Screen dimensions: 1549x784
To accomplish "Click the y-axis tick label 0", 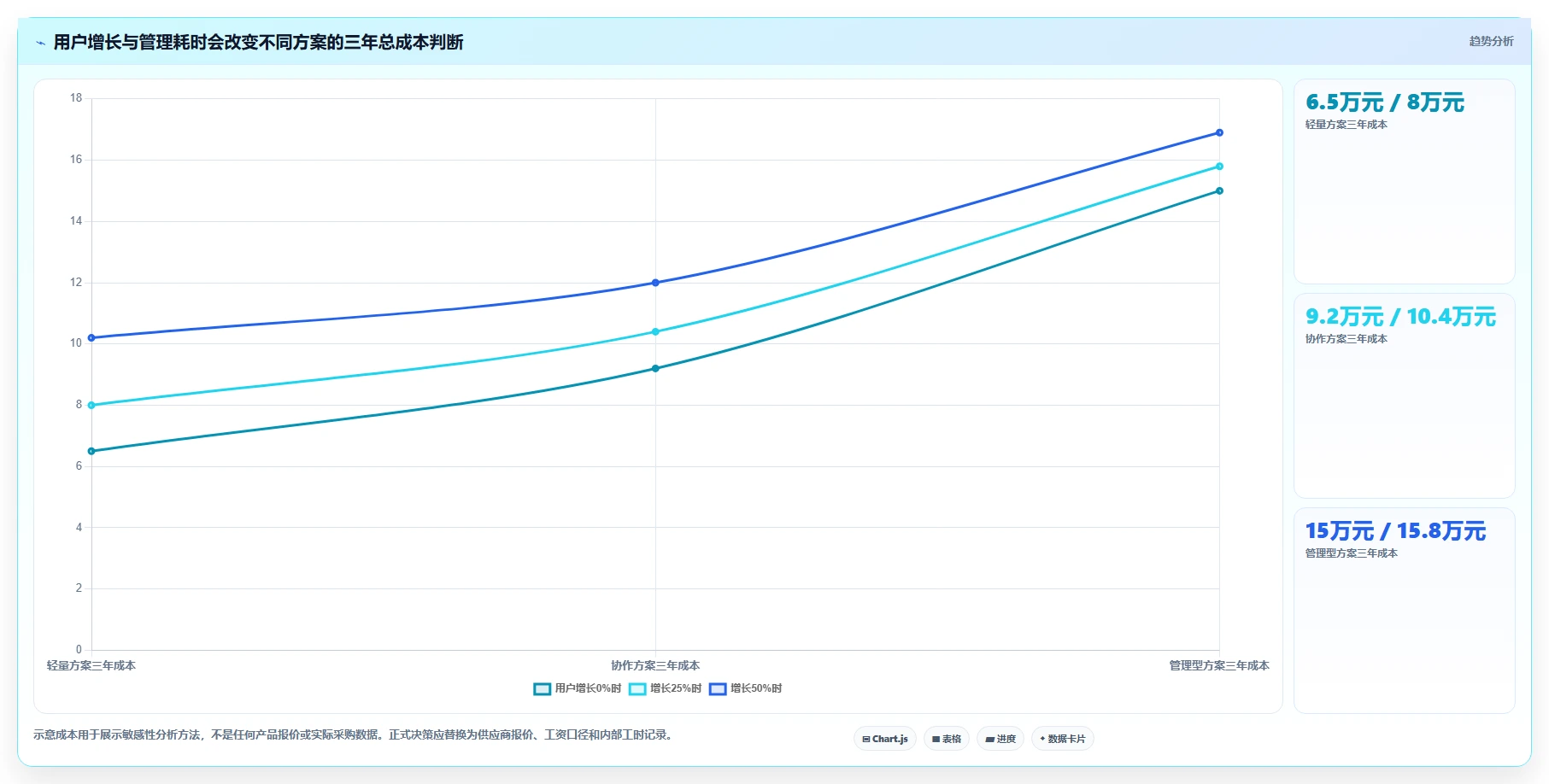I will (x=79, y=650).
